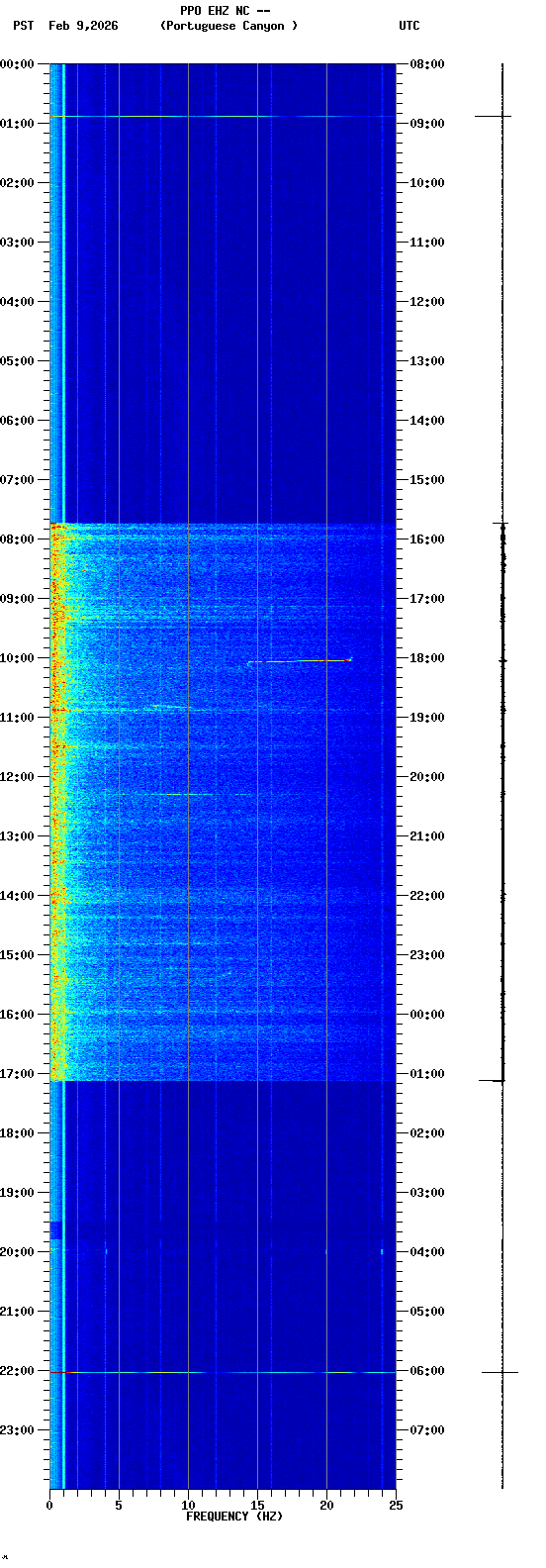The height and width of the screenshot is (1568, 546).
Task: Click the PST '22:00' time label
Action: click(x=17, y=1371)
